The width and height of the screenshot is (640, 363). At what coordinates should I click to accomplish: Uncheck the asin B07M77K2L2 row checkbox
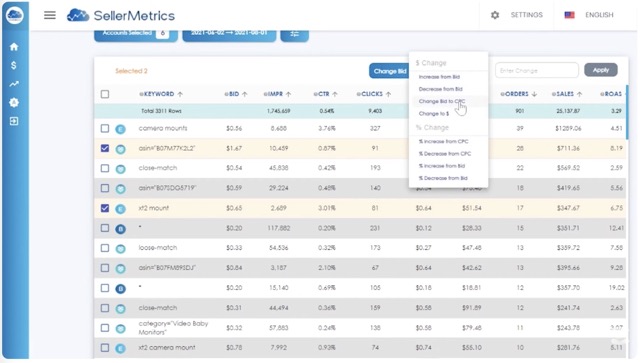point(105,148)
